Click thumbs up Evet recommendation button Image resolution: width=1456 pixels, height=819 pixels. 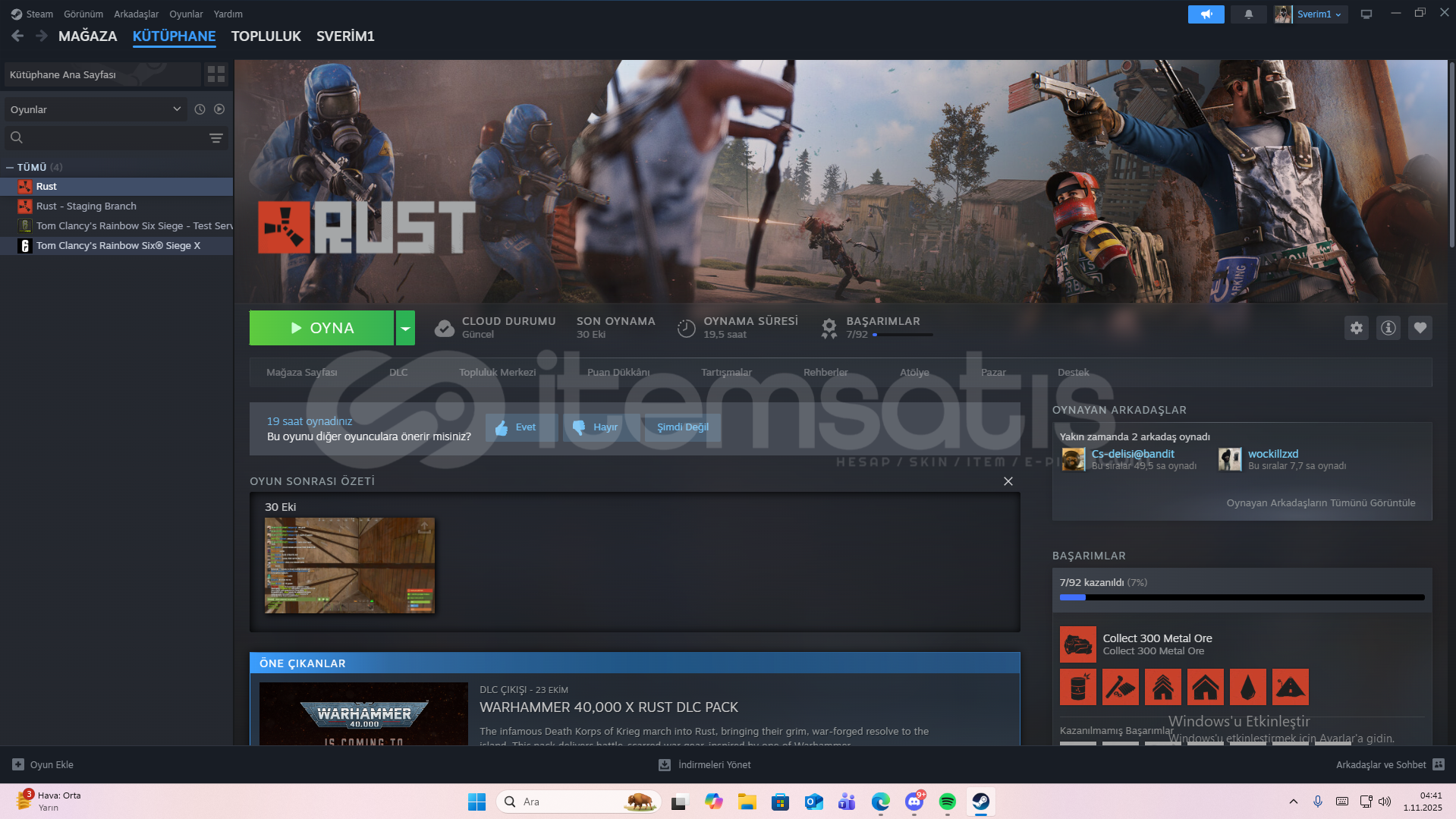[x=521, y=427]
